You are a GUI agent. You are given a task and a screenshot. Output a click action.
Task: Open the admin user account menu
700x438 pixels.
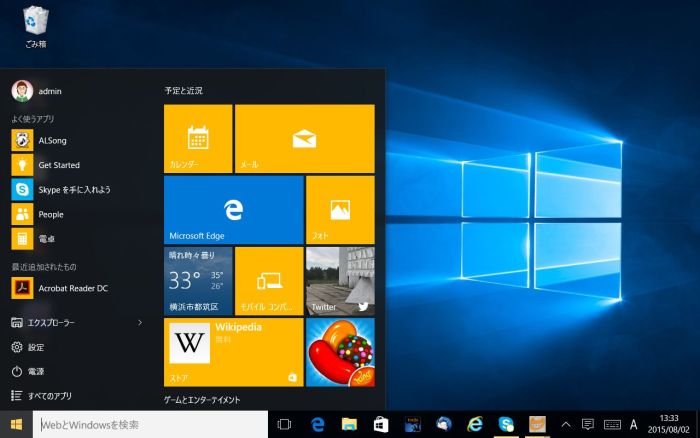(x=38, y=91)
